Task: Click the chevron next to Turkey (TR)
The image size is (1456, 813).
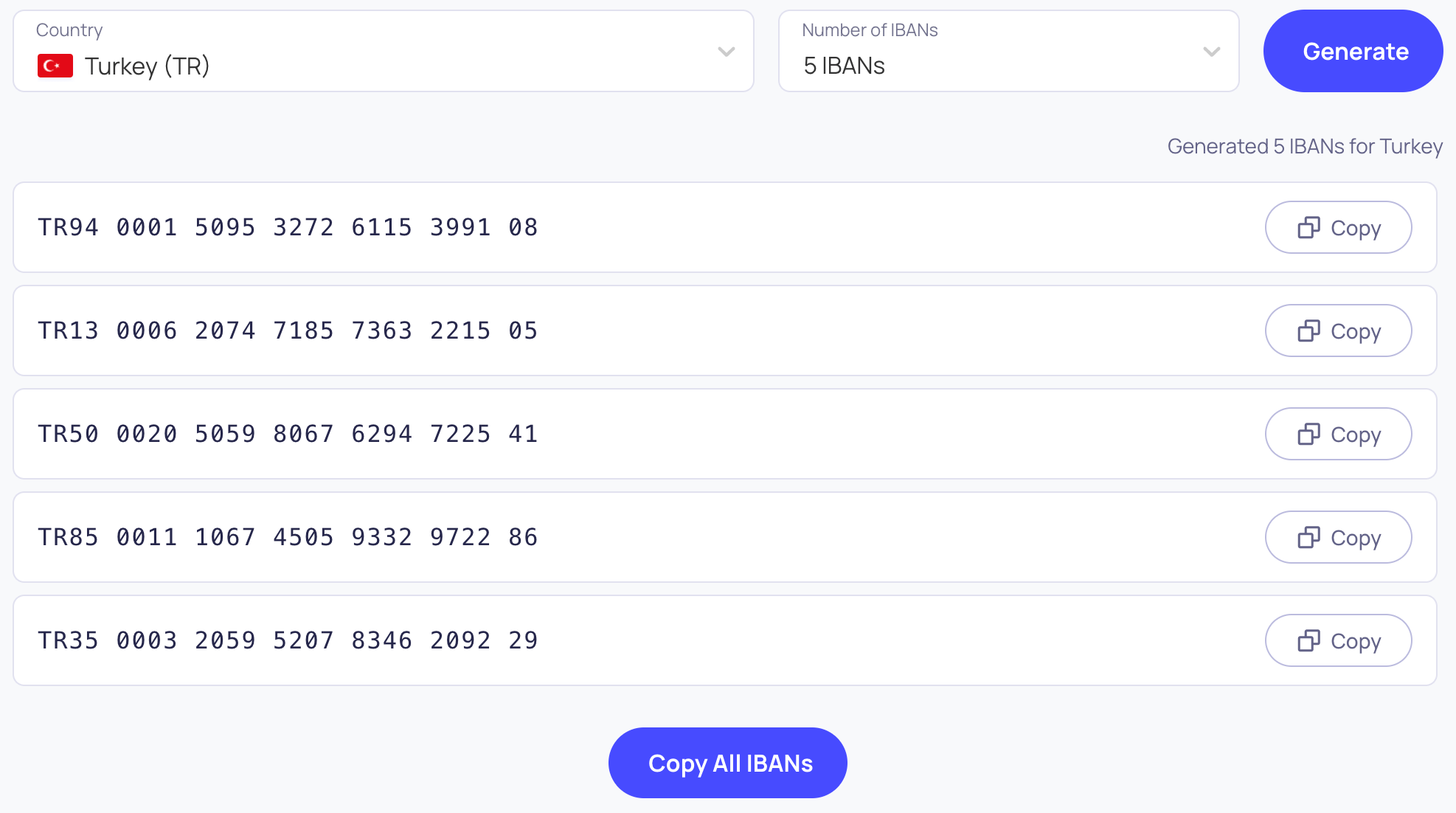Action: 727,52
